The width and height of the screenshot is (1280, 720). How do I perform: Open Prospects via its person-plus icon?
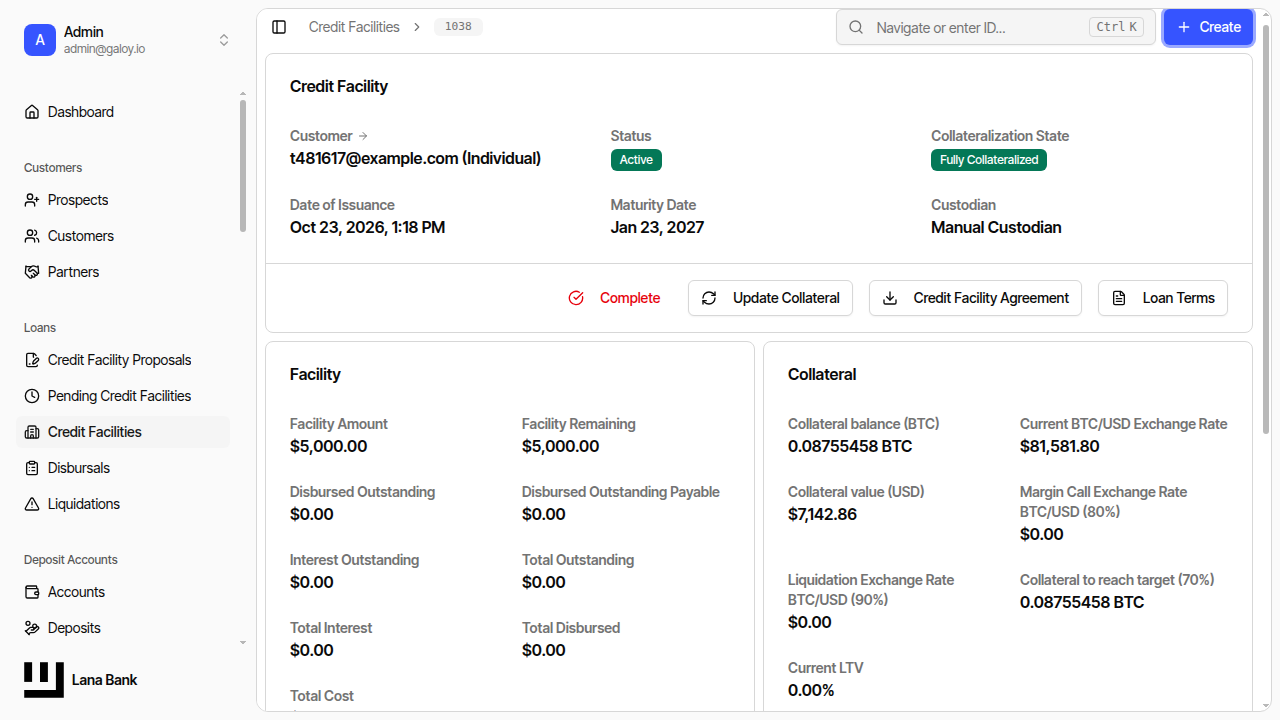(x=32, y=200)
